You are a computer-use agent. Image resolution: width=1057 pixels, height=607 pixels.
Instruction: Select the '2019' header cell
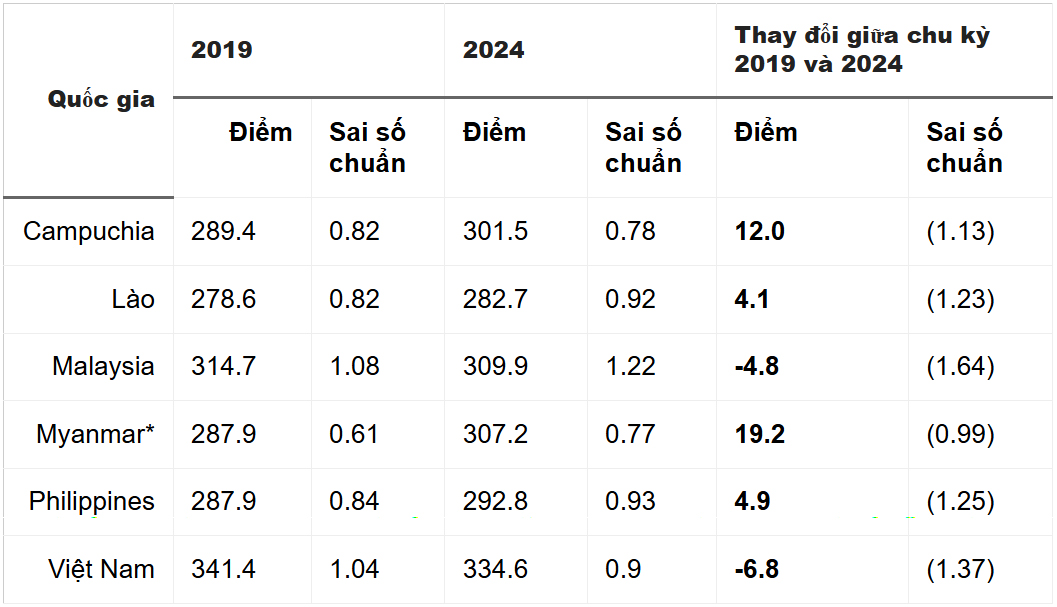point(222,50)
